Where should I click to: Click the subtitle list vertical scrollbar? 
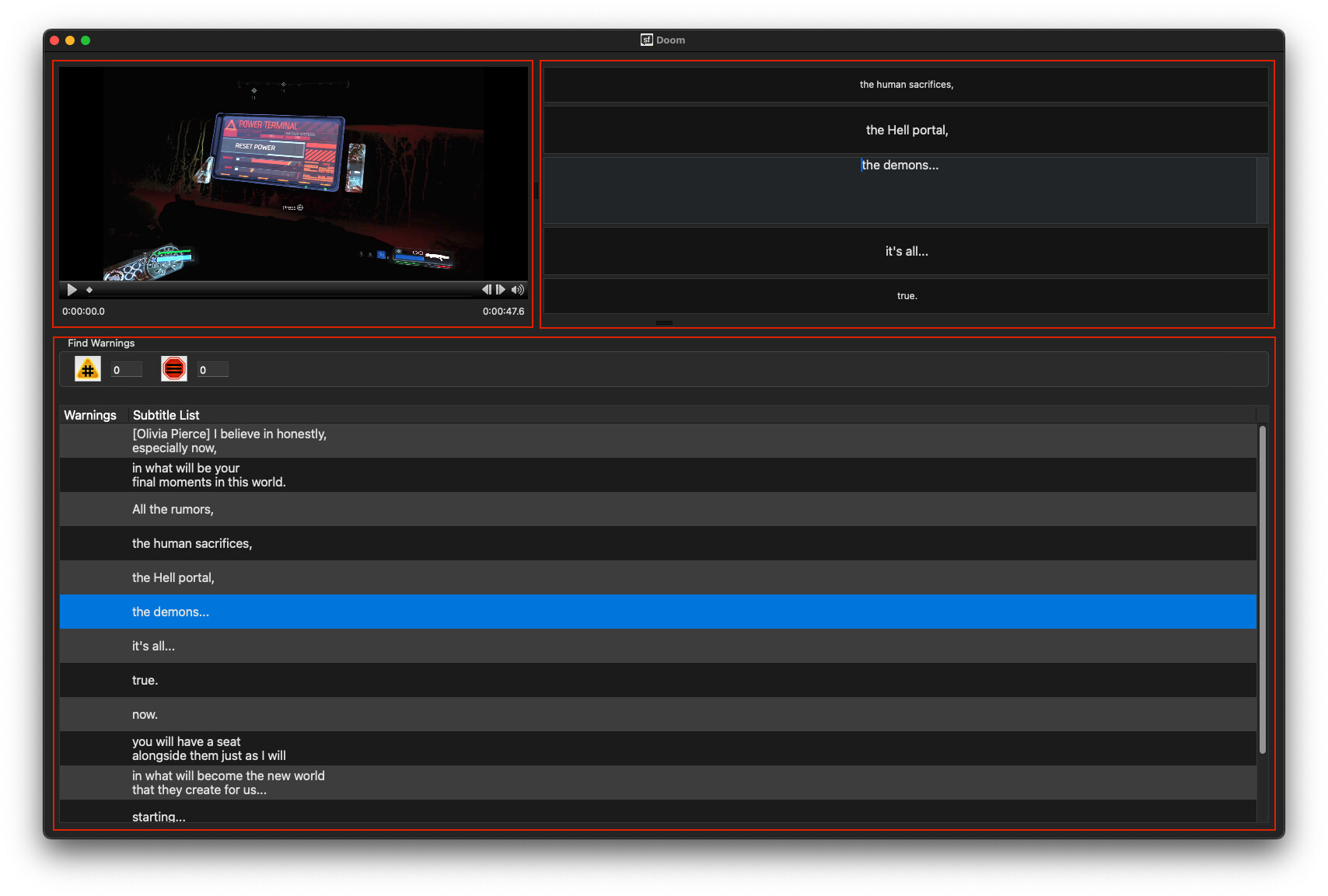[1262, 589]
